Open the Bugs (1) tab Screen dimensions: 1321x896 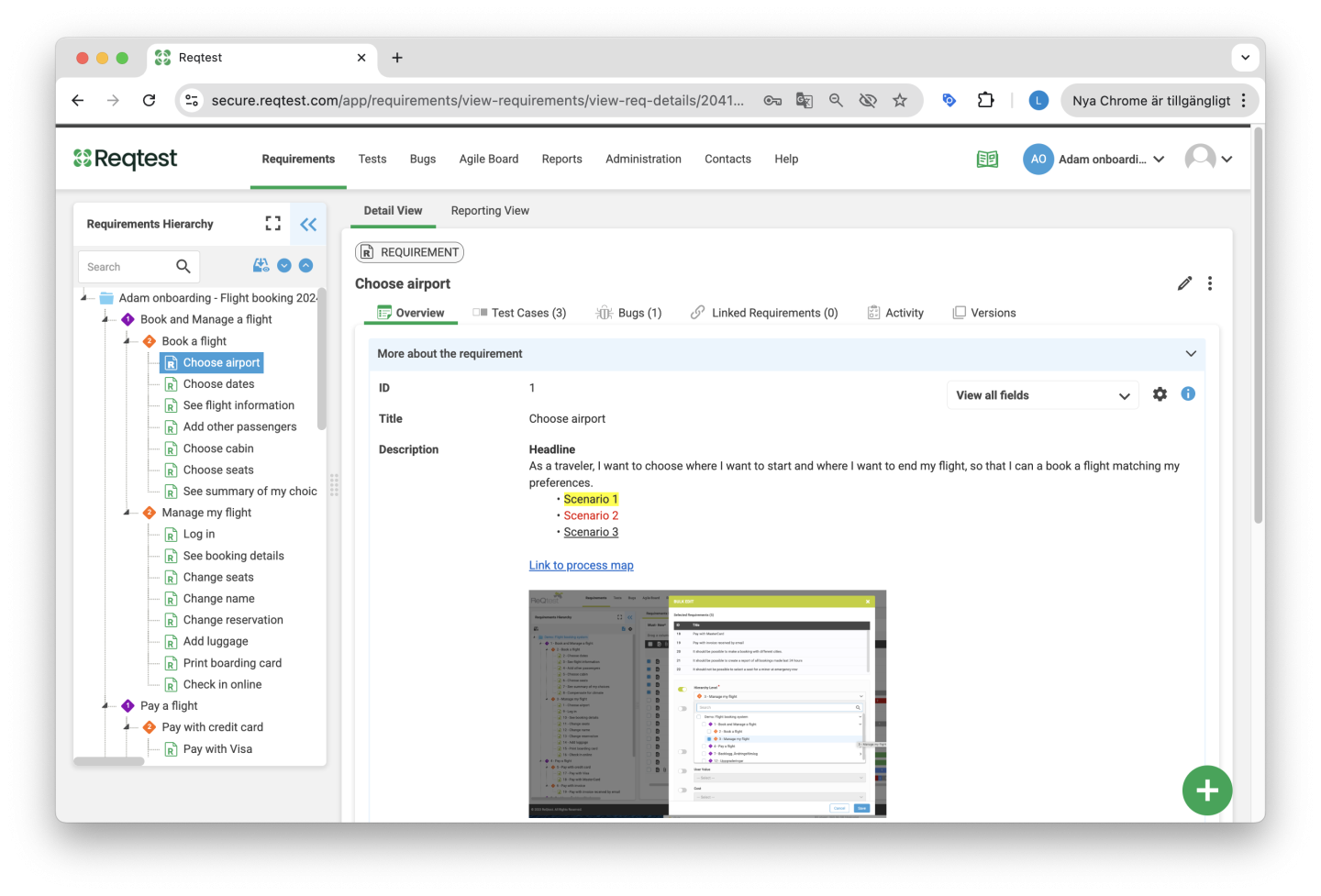(629, 313)
